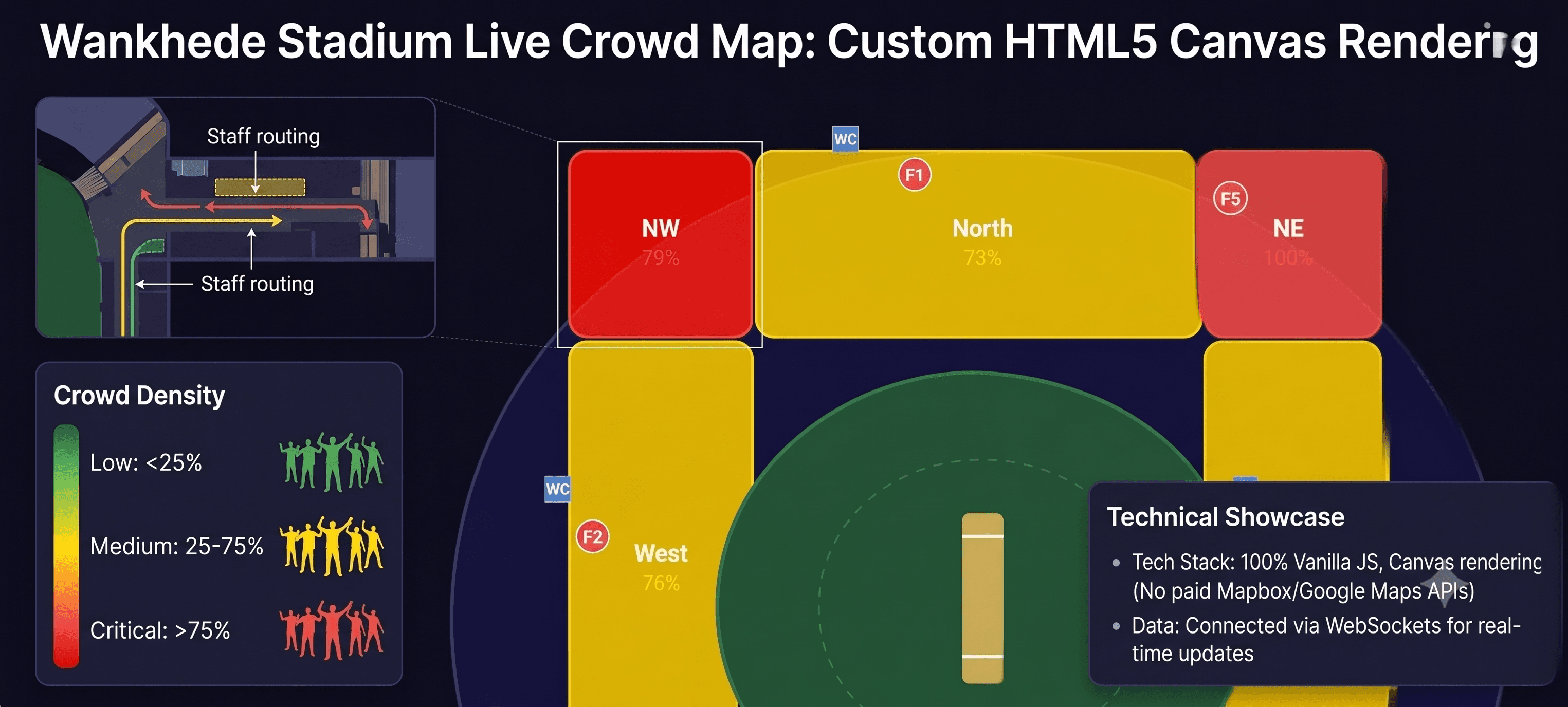The width and height of the screenshot is (1568, 707).
Task: Click the red critical density crowd icon
Action: [332, 630]
